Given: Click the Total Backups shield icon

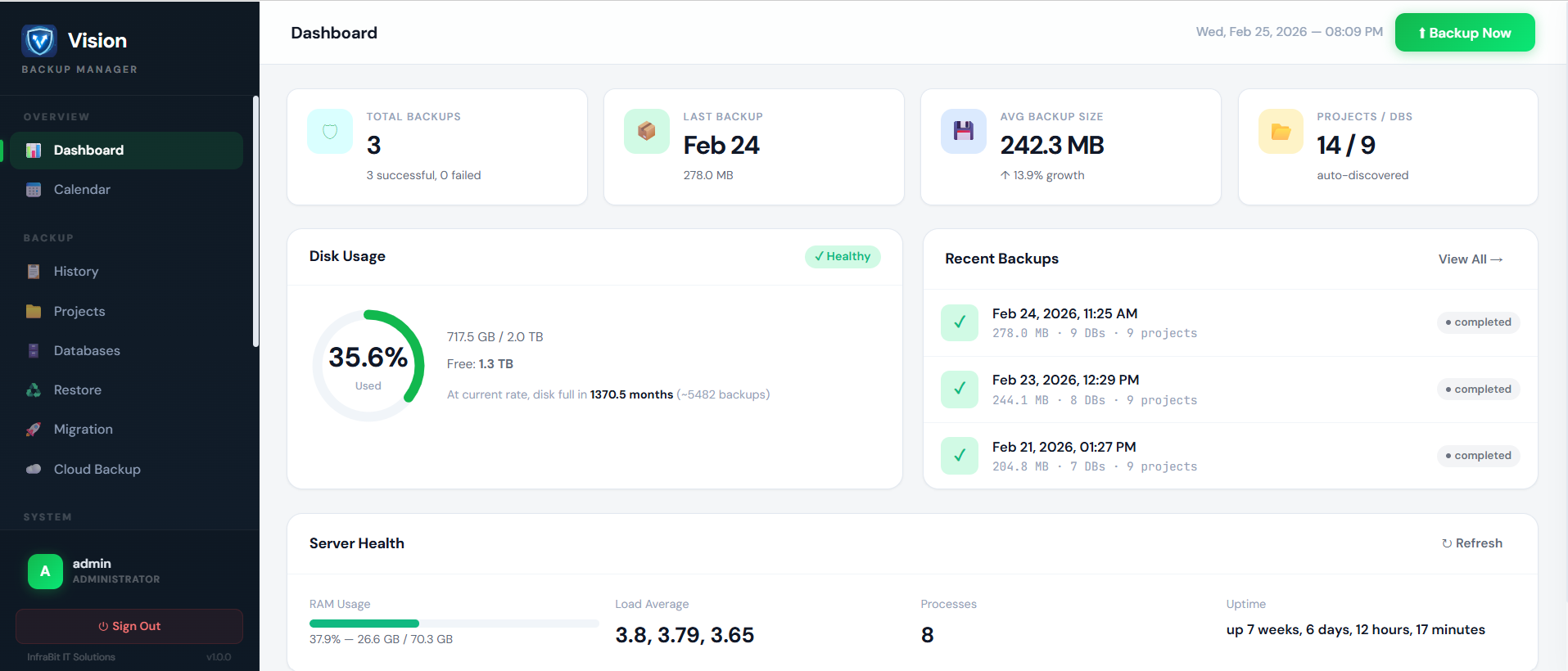Looking at the screenshot, I should pos(330,132).
